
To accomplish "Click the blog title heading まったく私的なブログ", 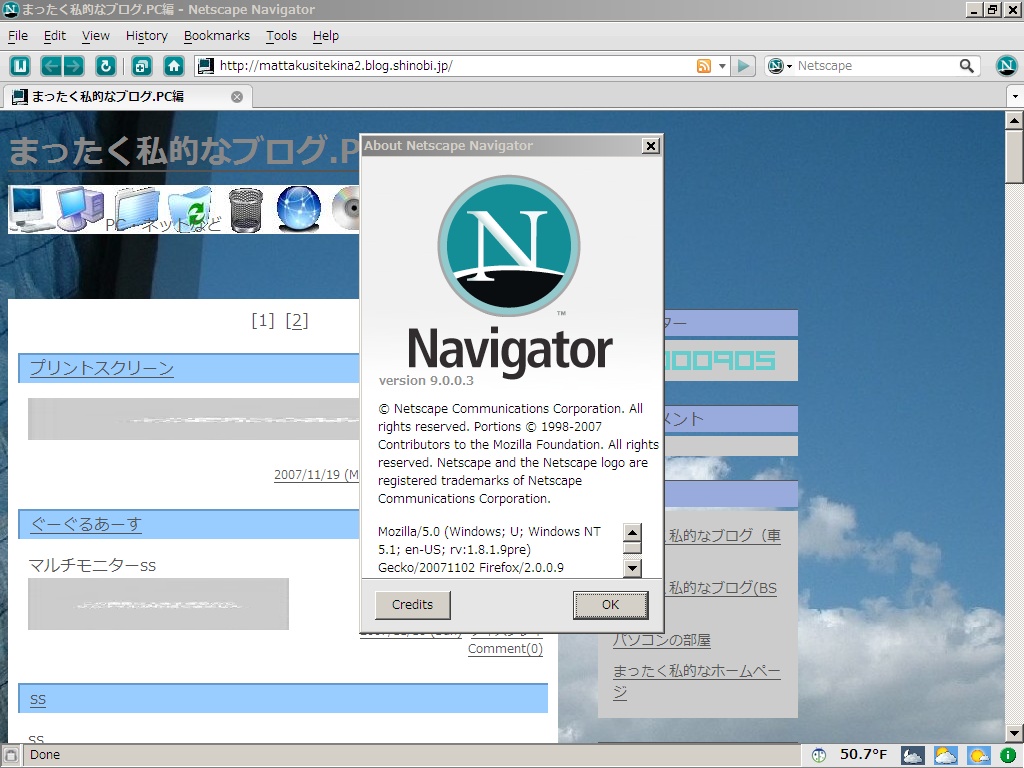I will (x=184, y=151).
